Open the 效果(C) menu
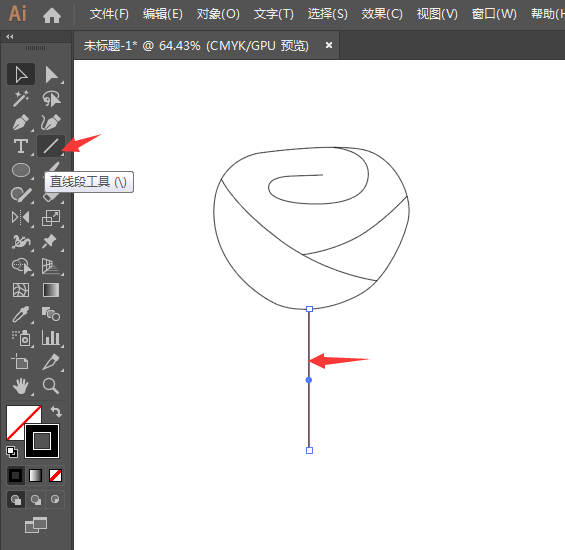This screenshot has width=565, height=550. tap(382, 14)
